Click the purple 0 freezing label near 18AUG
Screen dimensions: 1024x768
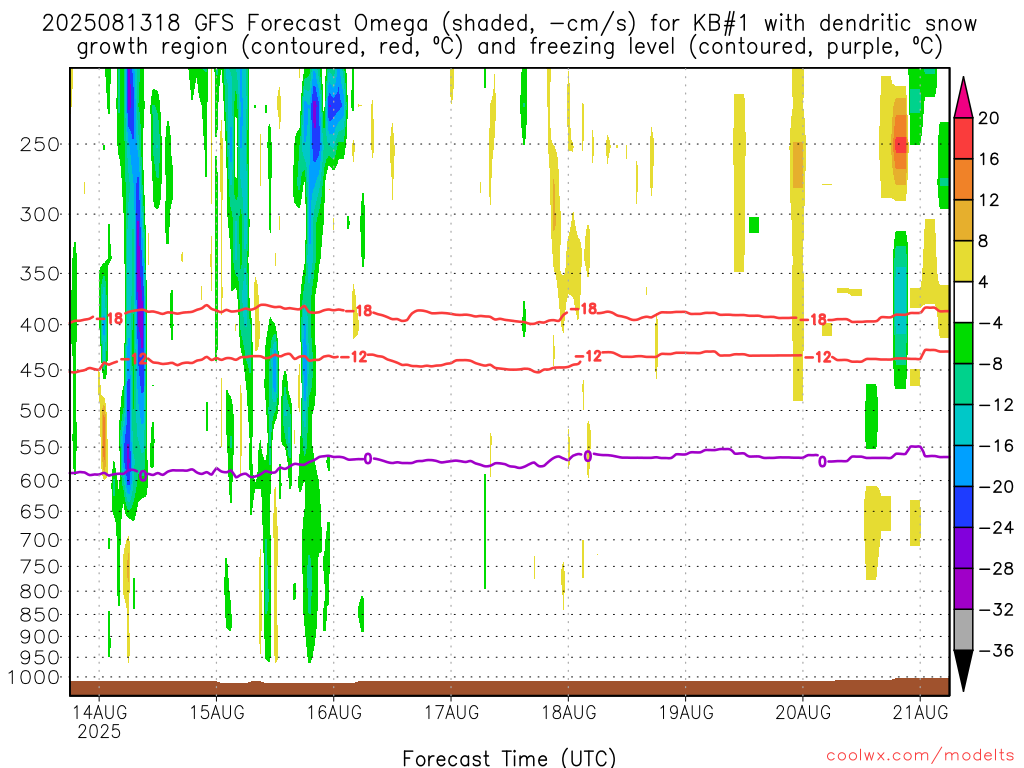tap(588, 456)
